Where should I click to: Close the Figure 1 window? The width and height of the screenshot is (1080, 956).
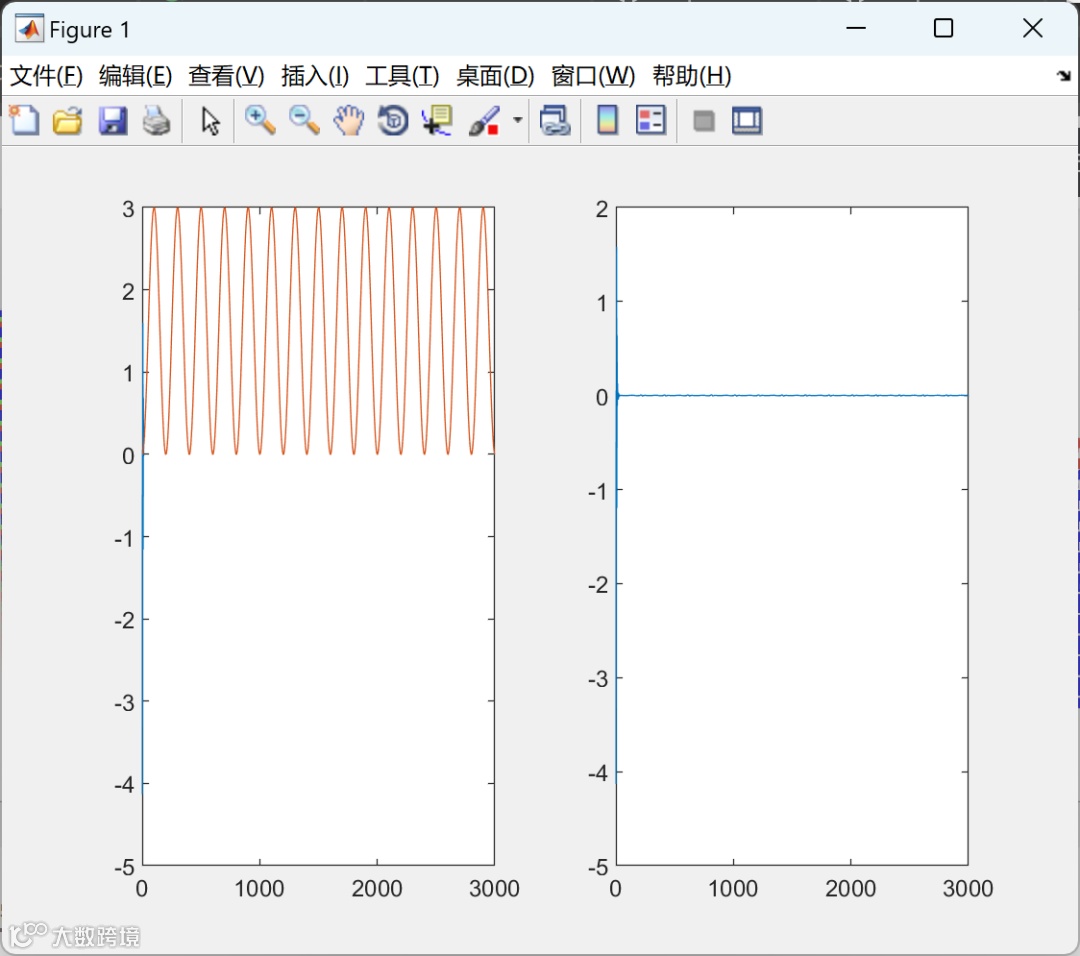click(x=1032, y=28)
